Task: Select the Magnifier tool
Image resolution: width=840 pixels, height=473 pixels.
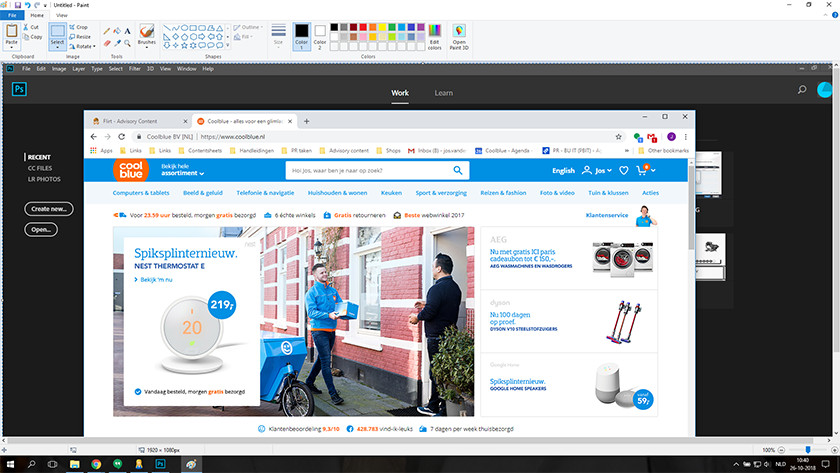Action: tap(127, 43)
